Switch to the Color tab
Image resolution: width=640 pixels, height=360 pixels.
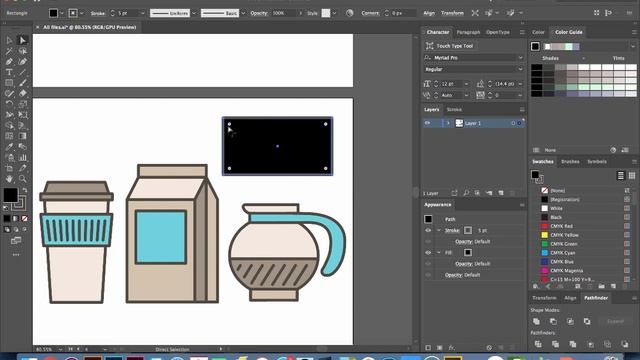pos(538,32)
